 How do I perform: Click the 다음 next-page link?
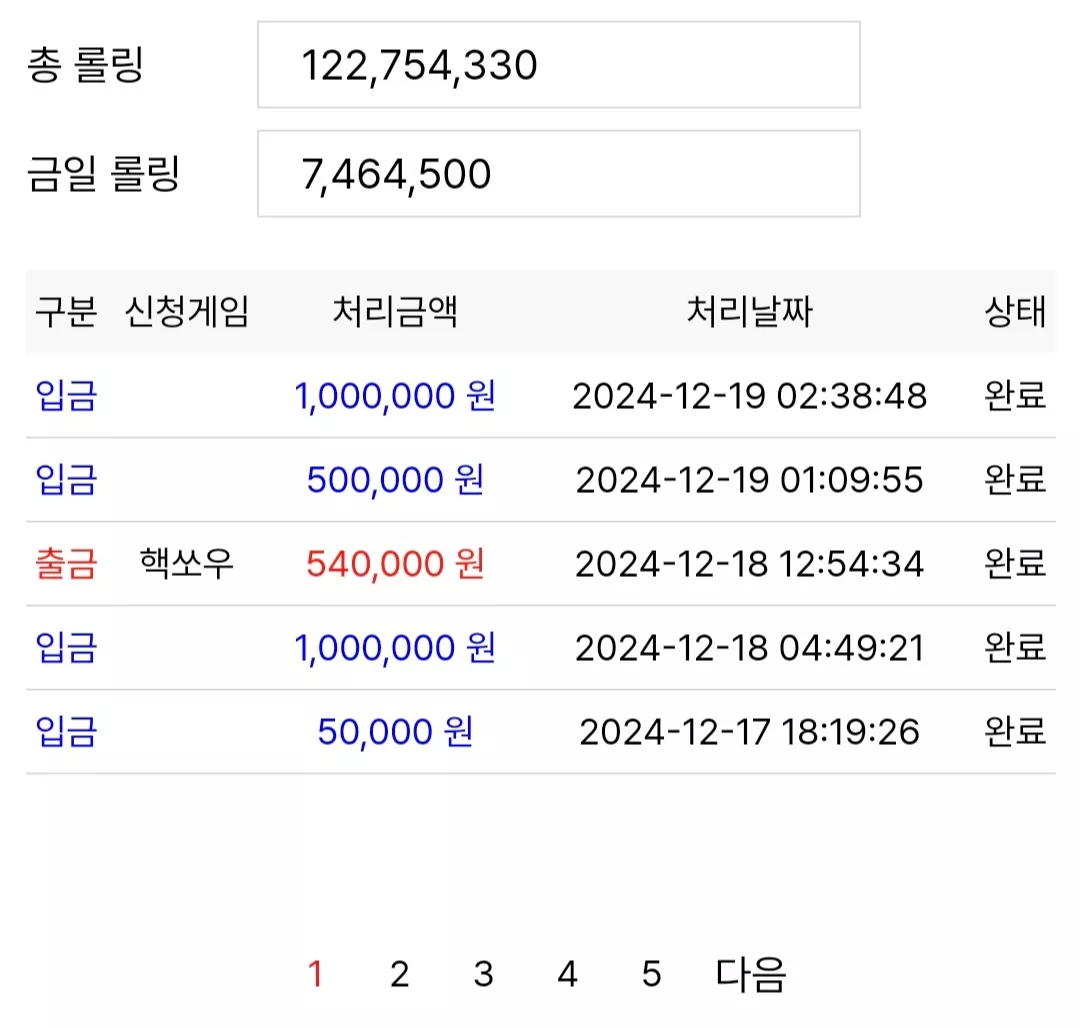pyautogui.click(x=751, y=974)
